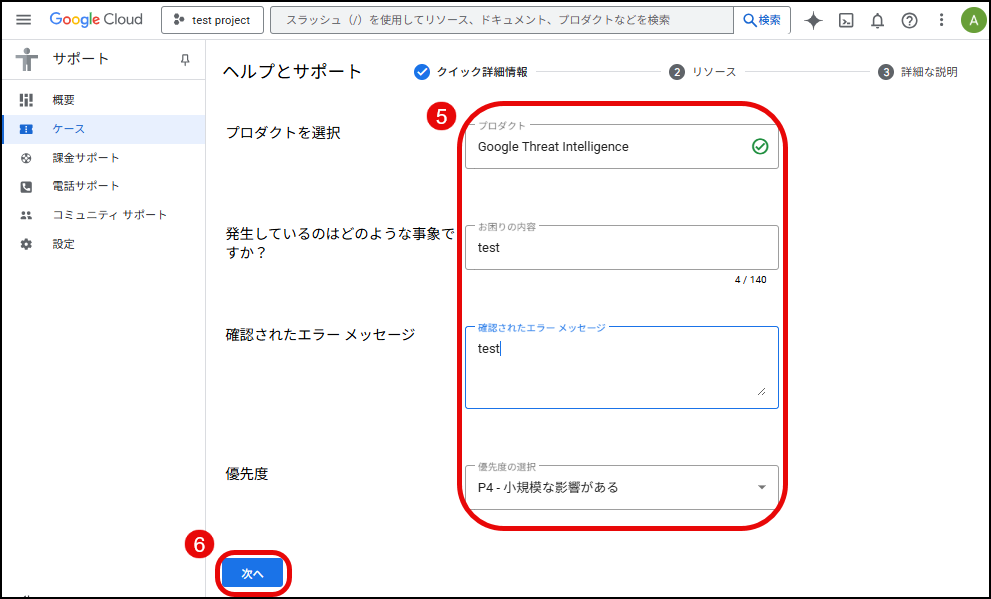Viewport: 991px width, 599px height.
Task: Click the 次へ button
Action: [252, 573]
